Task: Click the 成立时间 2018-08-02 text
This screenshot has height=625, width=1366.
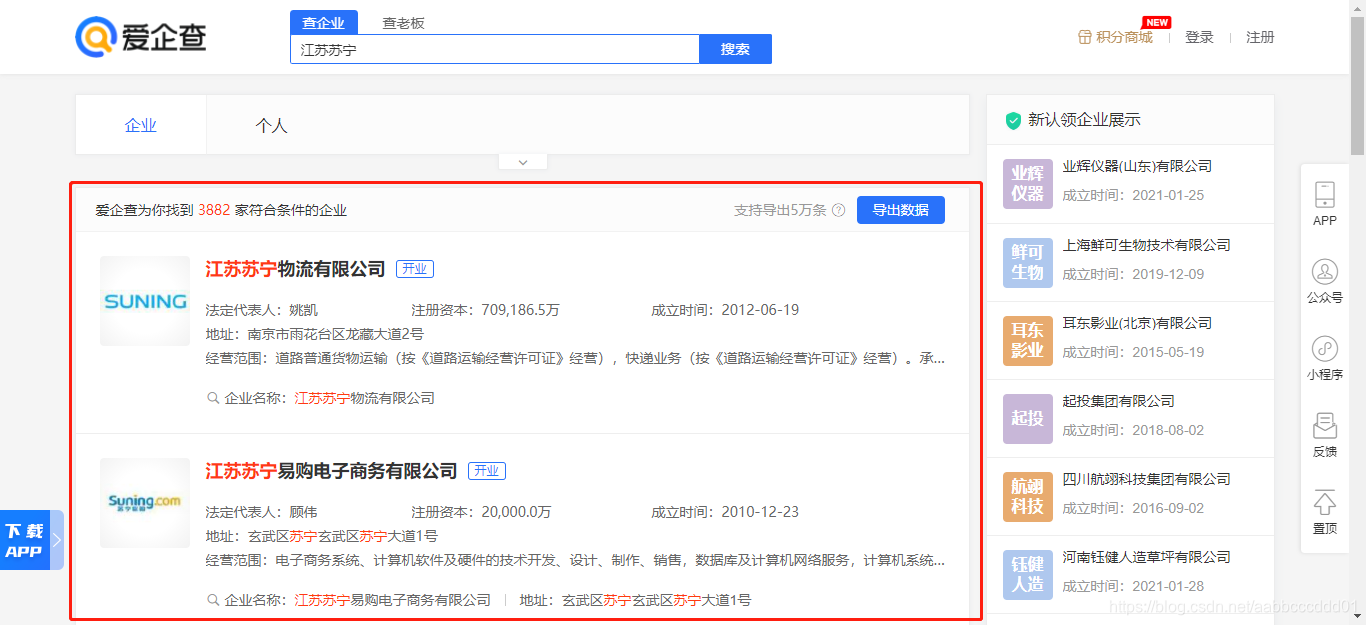Action: pos(1133,430)
